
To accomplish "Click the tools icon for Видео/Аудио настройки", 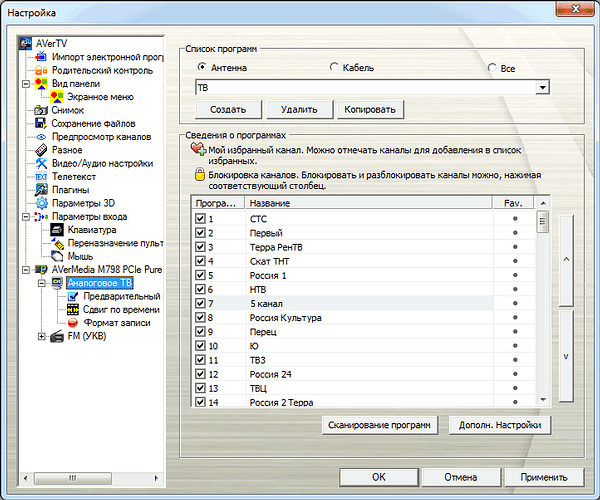I will (41, 163).
